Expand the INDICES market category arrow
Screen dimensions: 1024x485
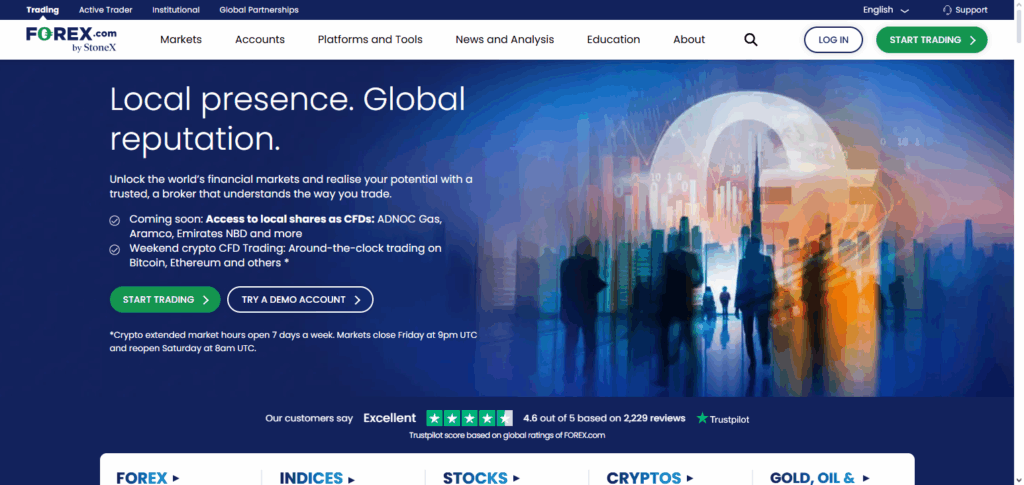coord(351,479)
